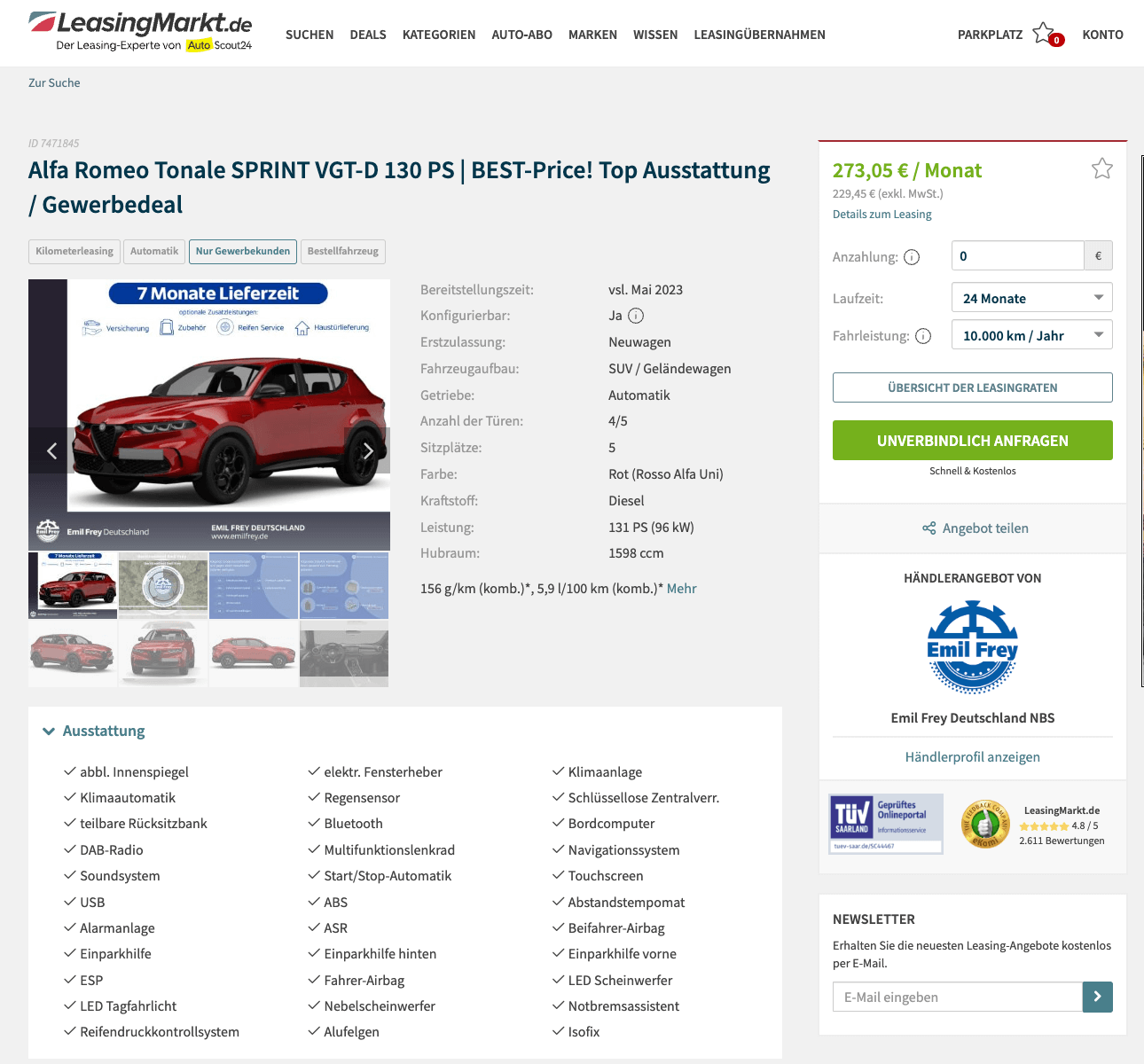Toggle the Nur Gewerbekunden tag

tap(243, 251)
